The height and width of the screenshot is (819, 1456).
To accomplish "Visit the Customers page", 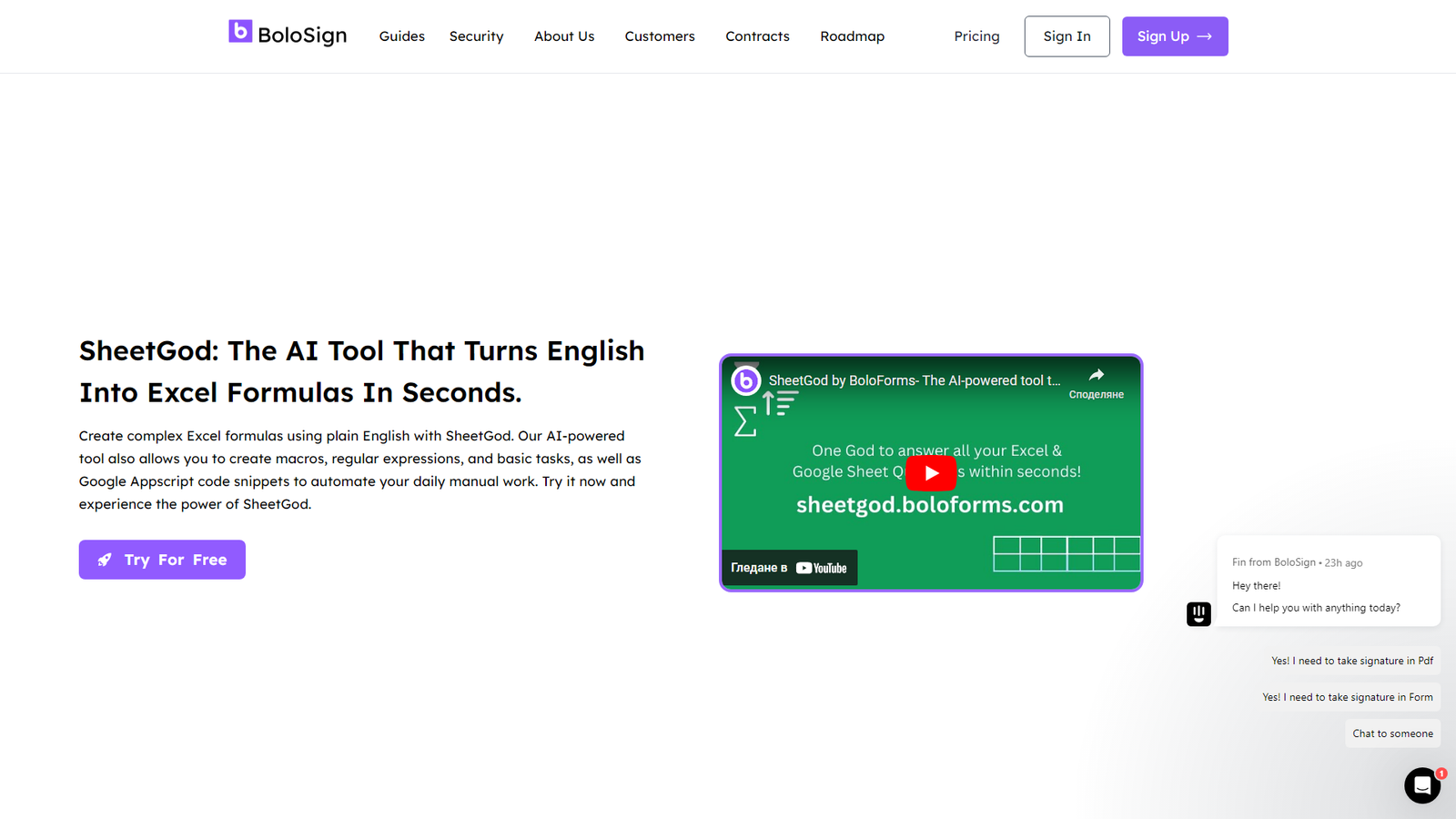I will pos(660,36).
